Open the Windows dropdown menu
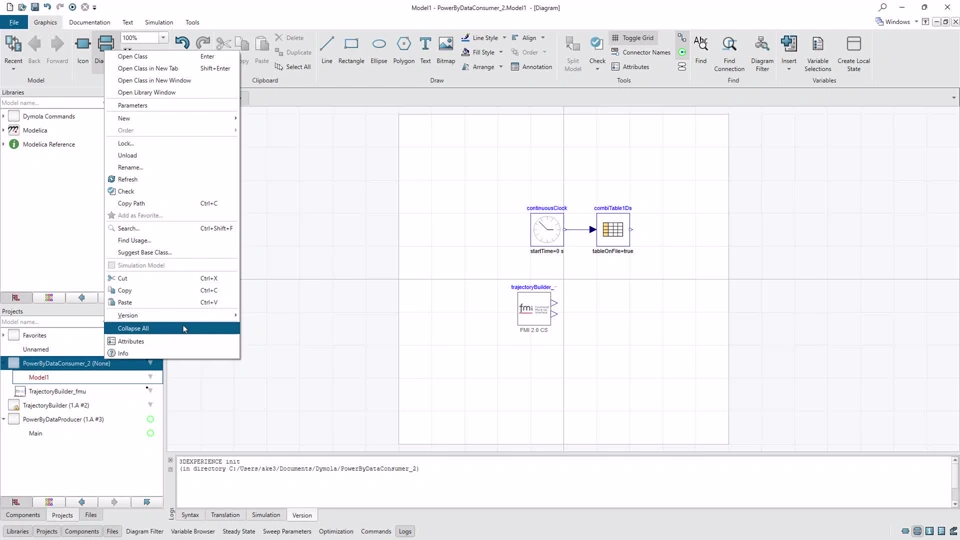The height and width of the screenshot is (540, 960). pos(897,21)
